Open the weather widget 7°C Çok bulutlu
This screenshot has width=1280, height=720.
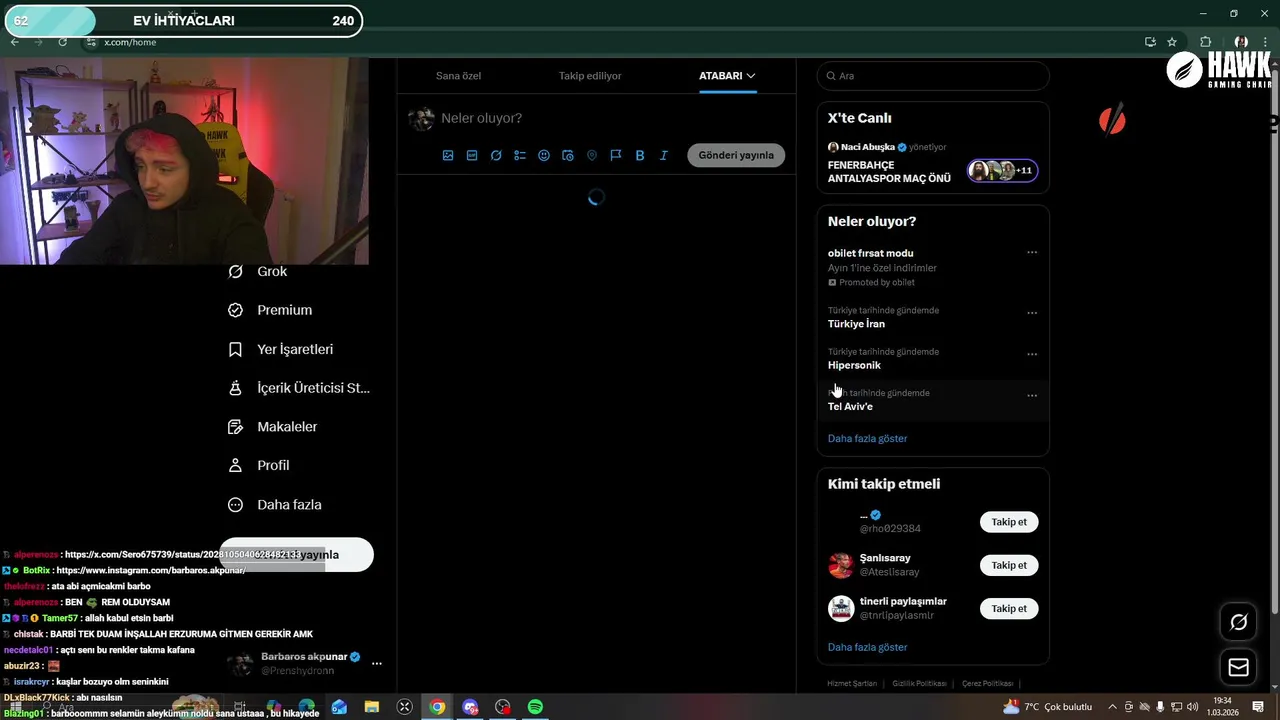[1047, 707]
